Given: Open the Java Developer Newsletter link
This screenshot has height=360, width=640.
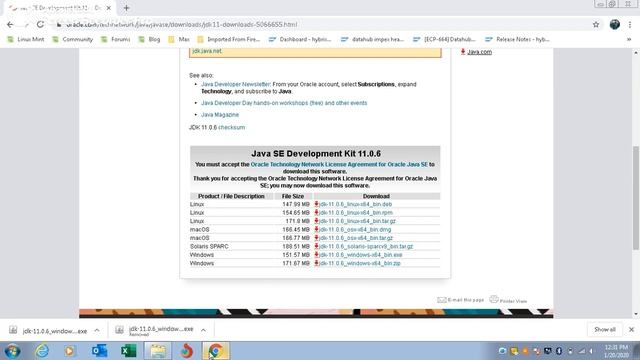Looking at the screenshot, I should tap(236, 84).
